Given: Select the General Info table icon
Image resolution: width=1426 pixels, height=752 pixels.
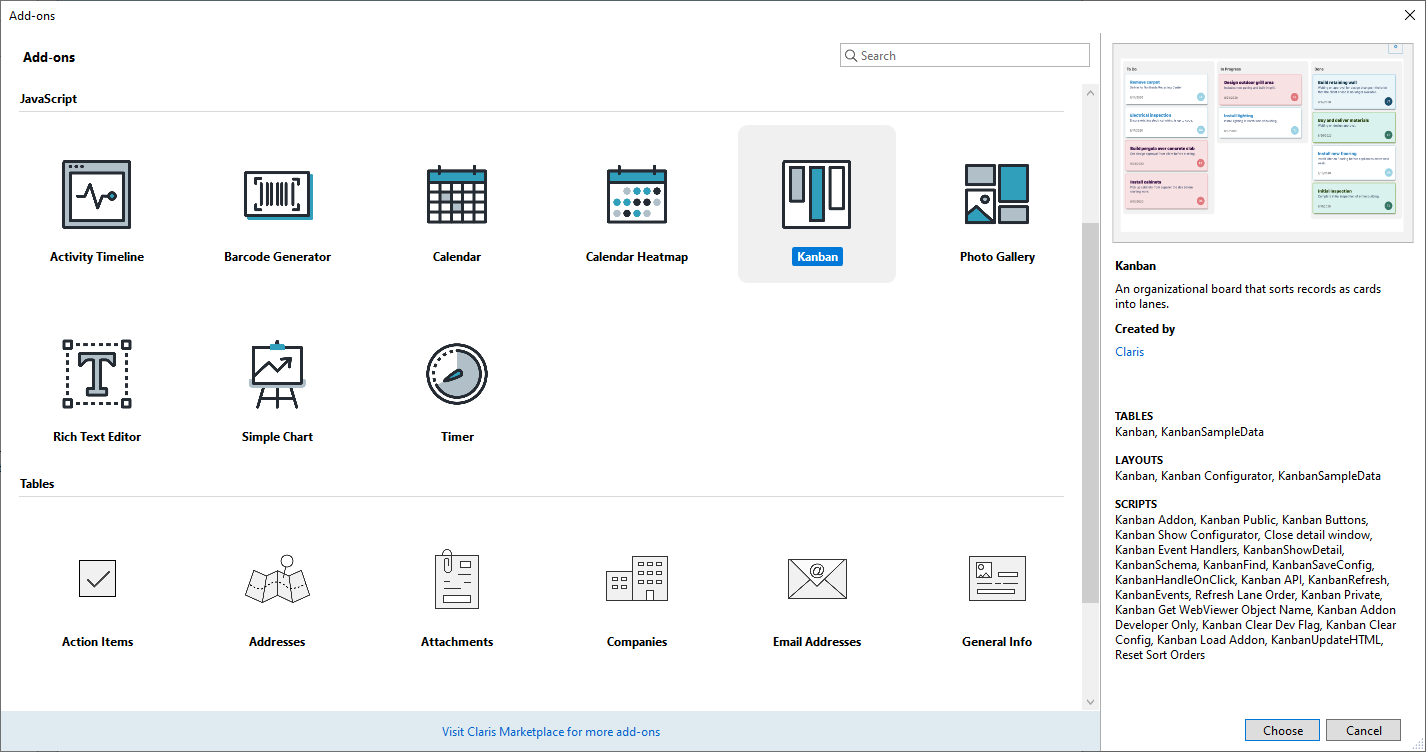Looking at the screenshot, I should [x=997, y=579].
